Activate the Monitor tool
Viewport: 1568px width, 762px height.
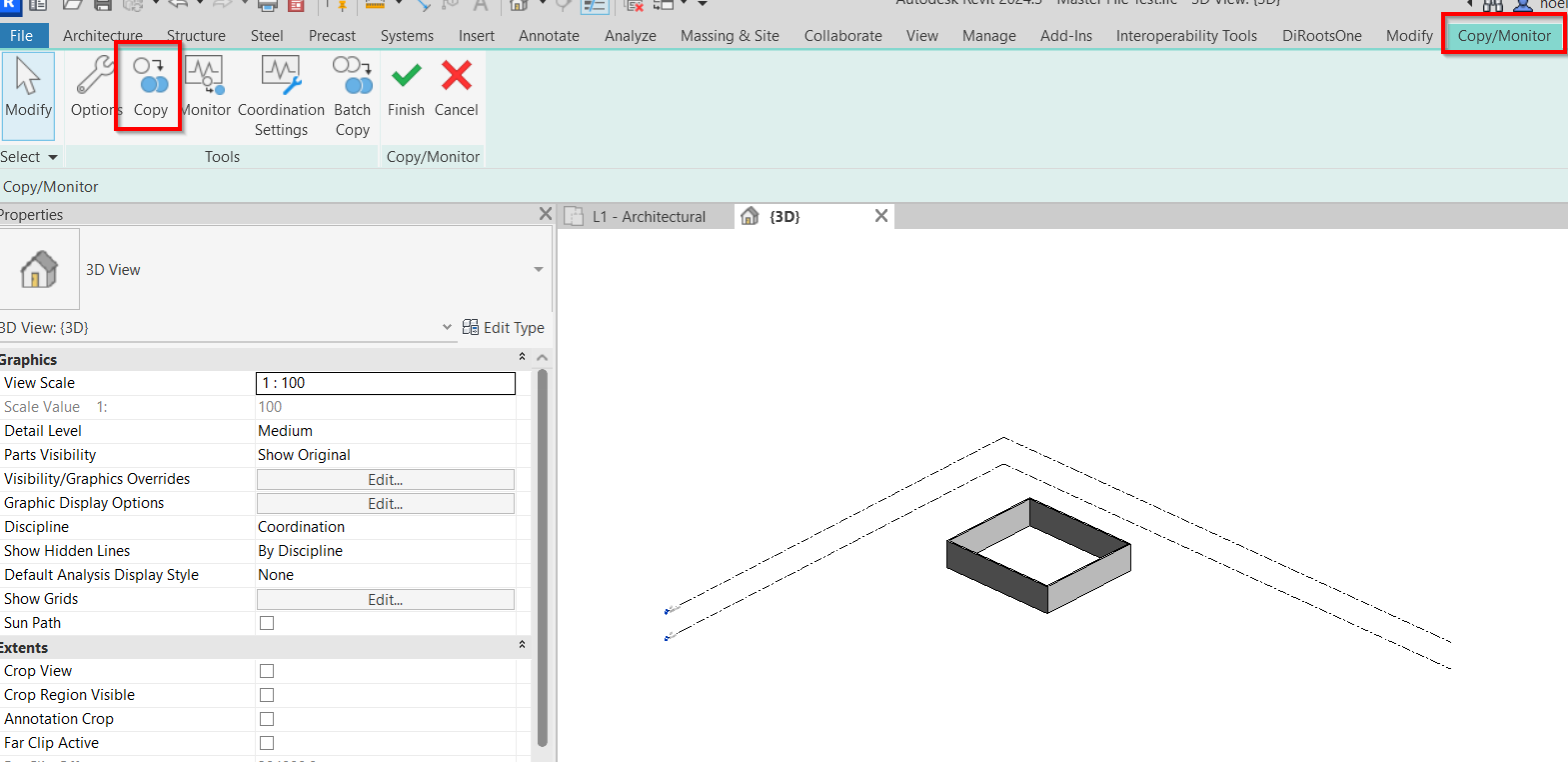[206, 88]
